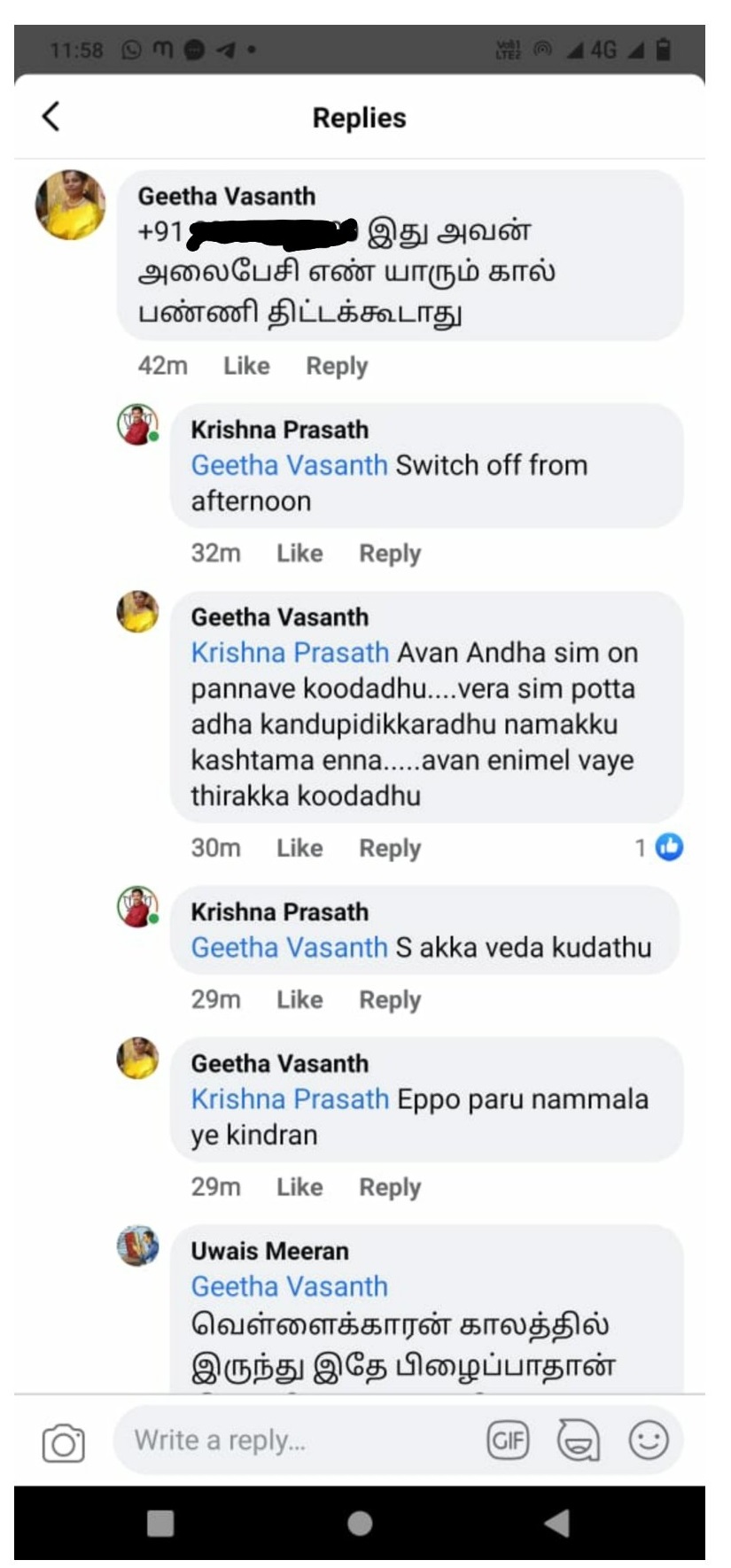Screen dimensions: 731x1568
Task: Reply to Geetha Vasanth's 42m comment
Action: click(x=337, y=366)
